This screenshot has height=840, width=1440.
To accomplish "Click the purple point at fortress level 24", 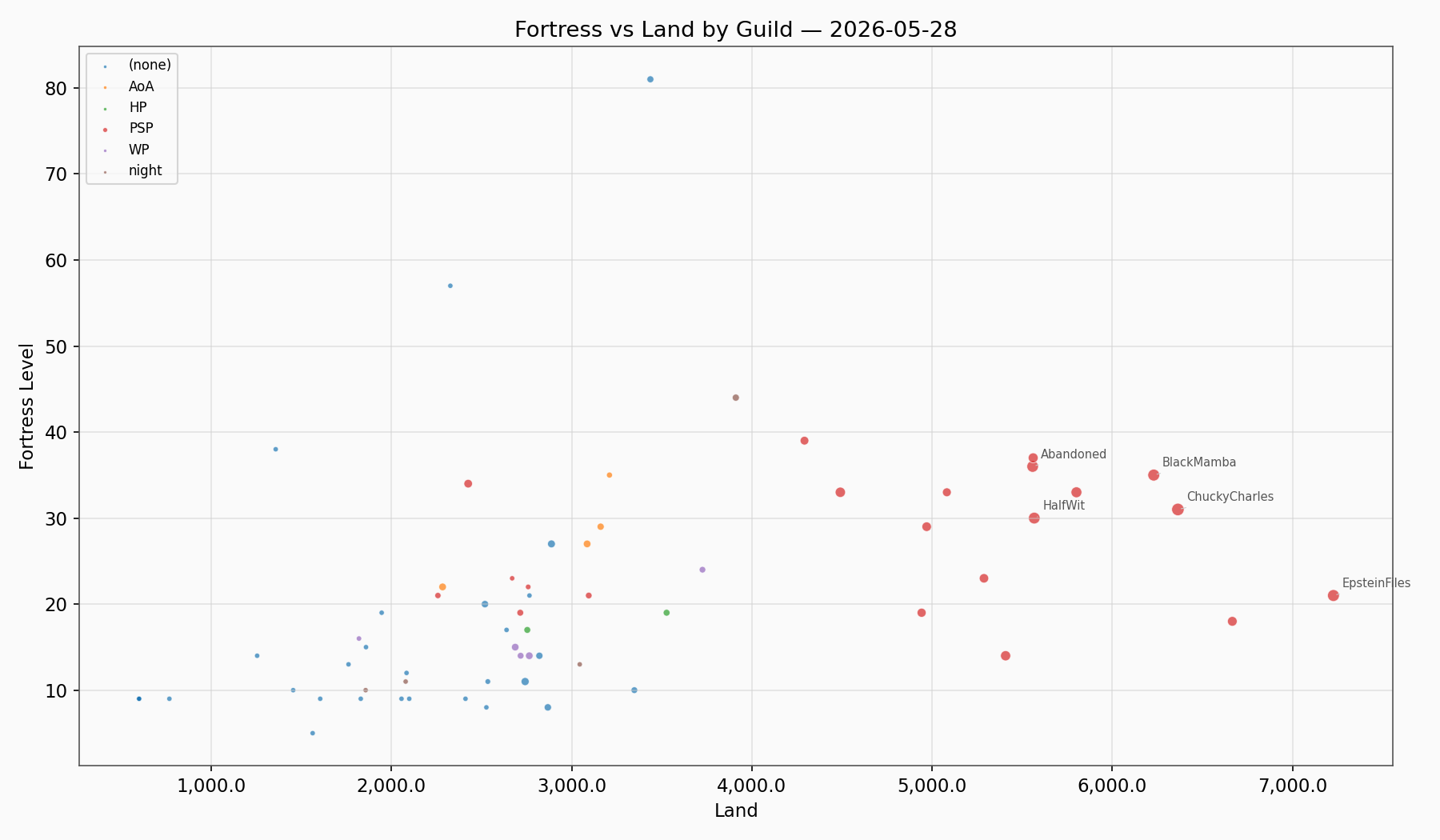I will coord(702,570).
